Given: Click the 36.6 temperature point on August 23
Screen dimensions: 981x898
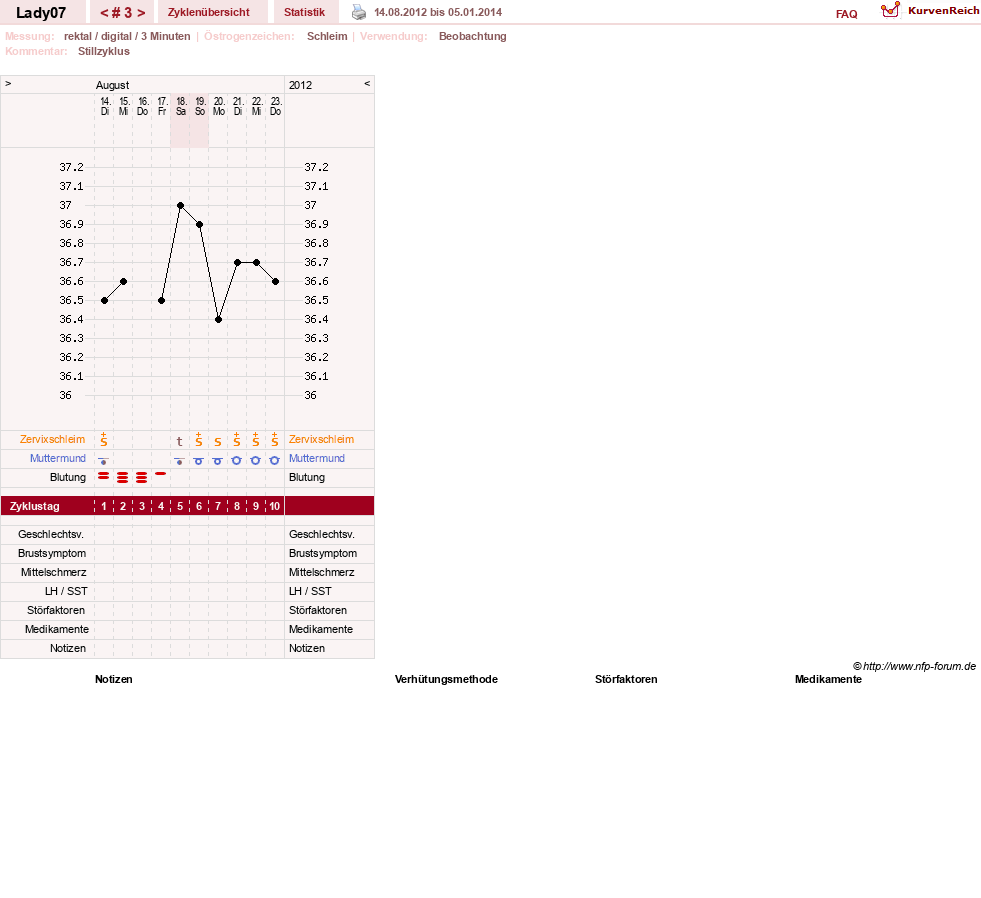Looking at the screenshot, I should [275, 282].
